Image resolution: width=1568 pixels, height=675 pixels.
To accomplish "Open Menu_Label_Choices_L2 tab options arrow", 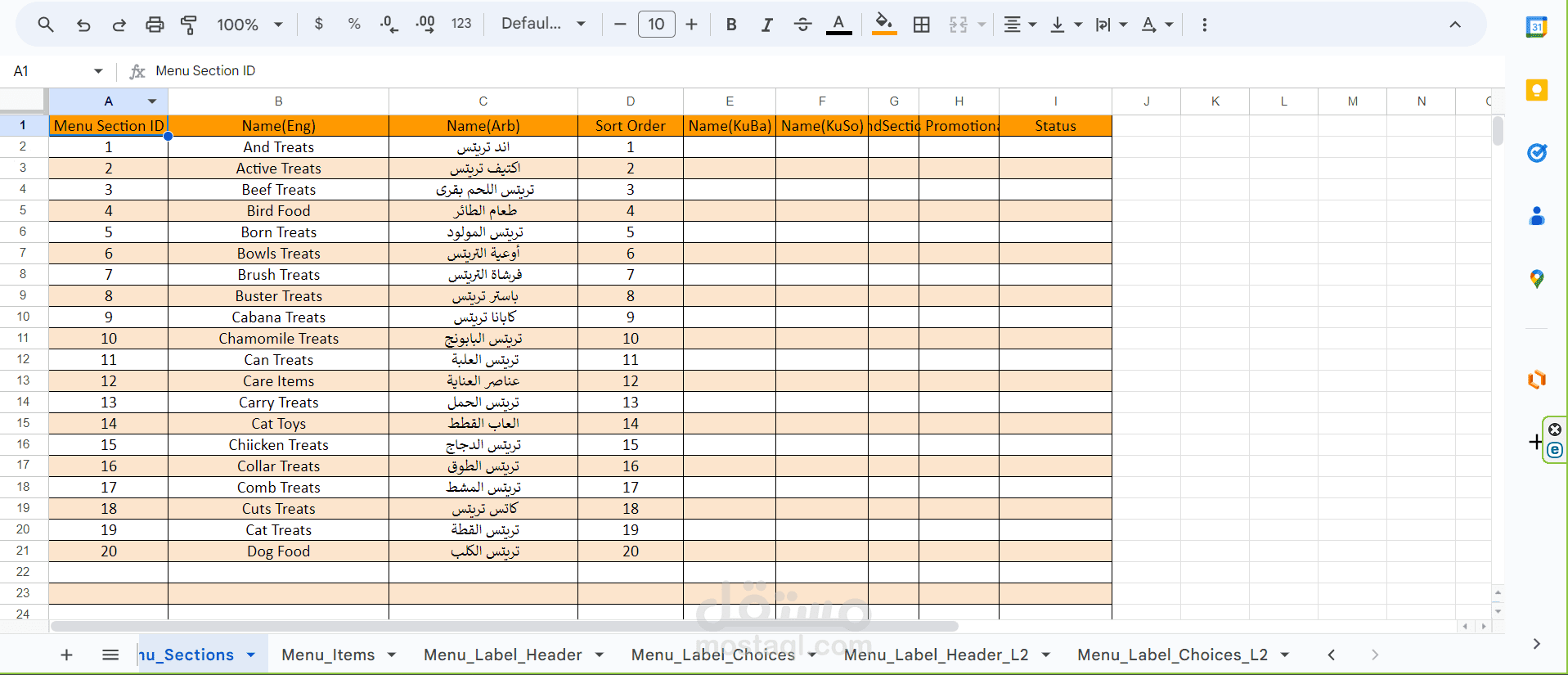I will tap(1285, 655).
